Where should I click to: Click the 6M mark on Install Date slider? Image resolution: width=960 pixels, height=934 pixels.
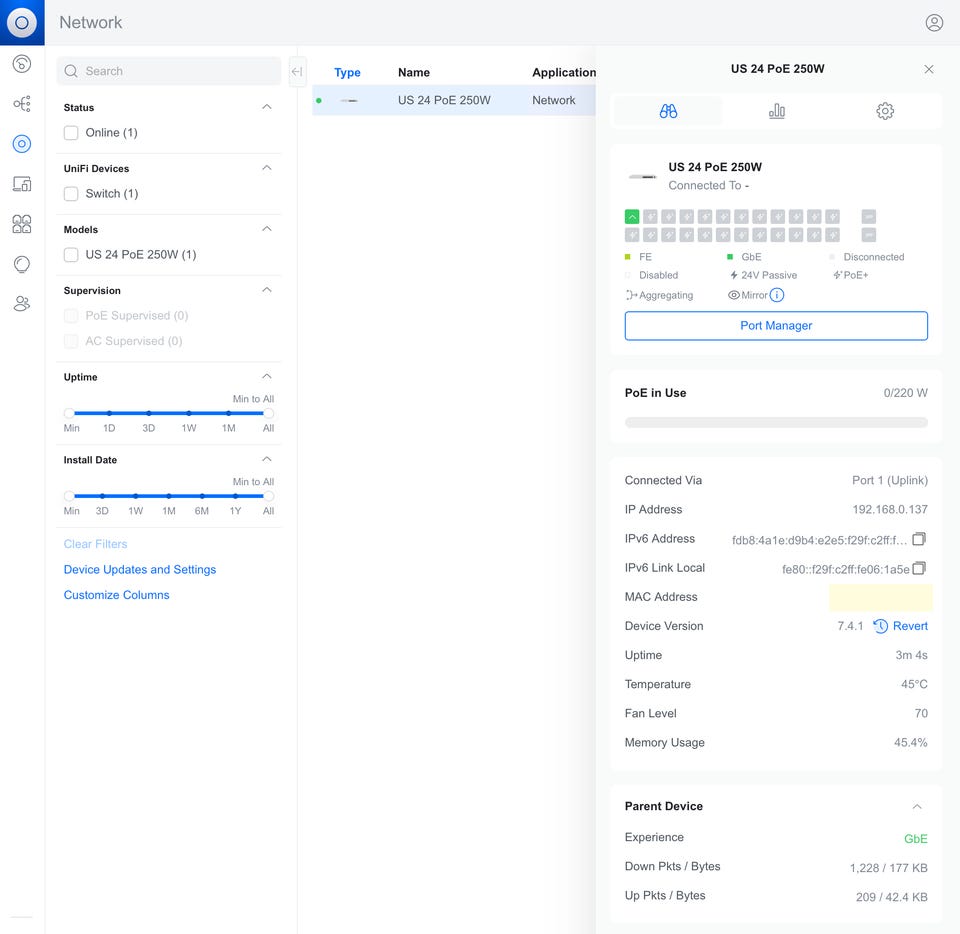[x=202, y=496]
